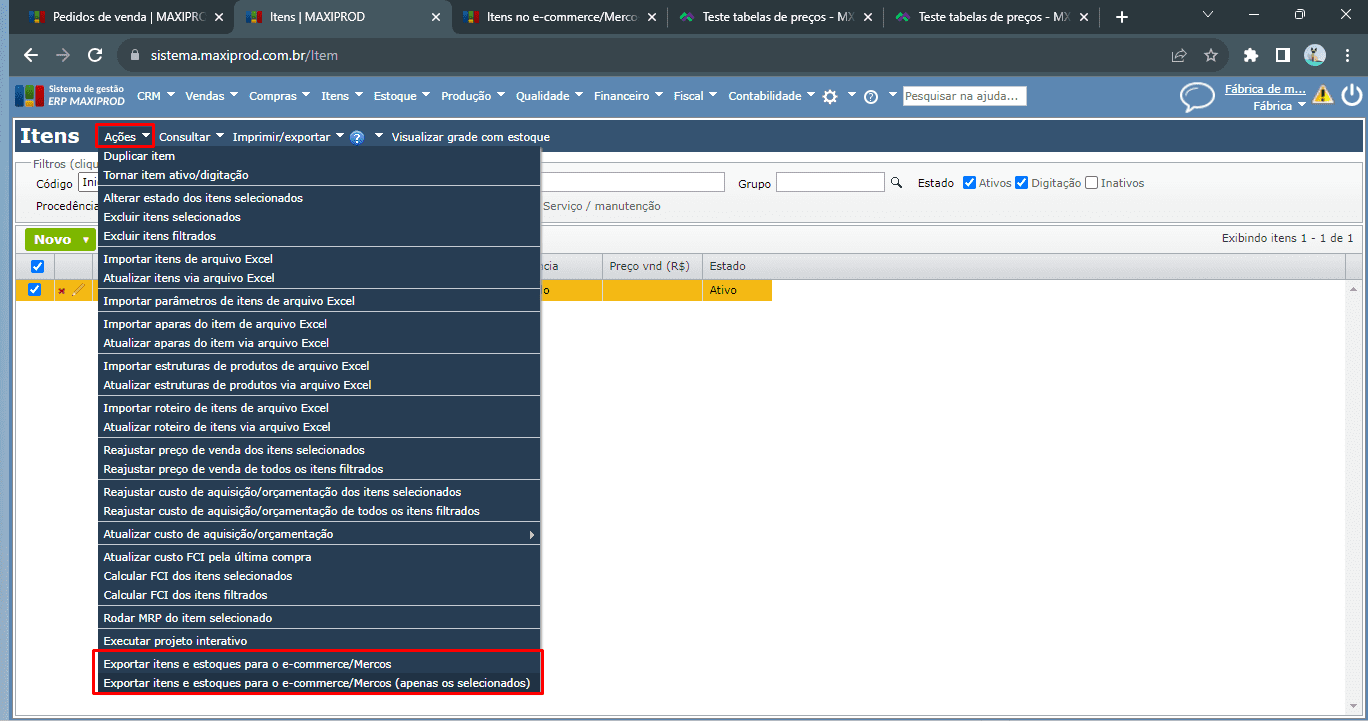This screenshot has width=1368, height=721.
Task: Delete the item row with red X
Action: coord(62,291)
